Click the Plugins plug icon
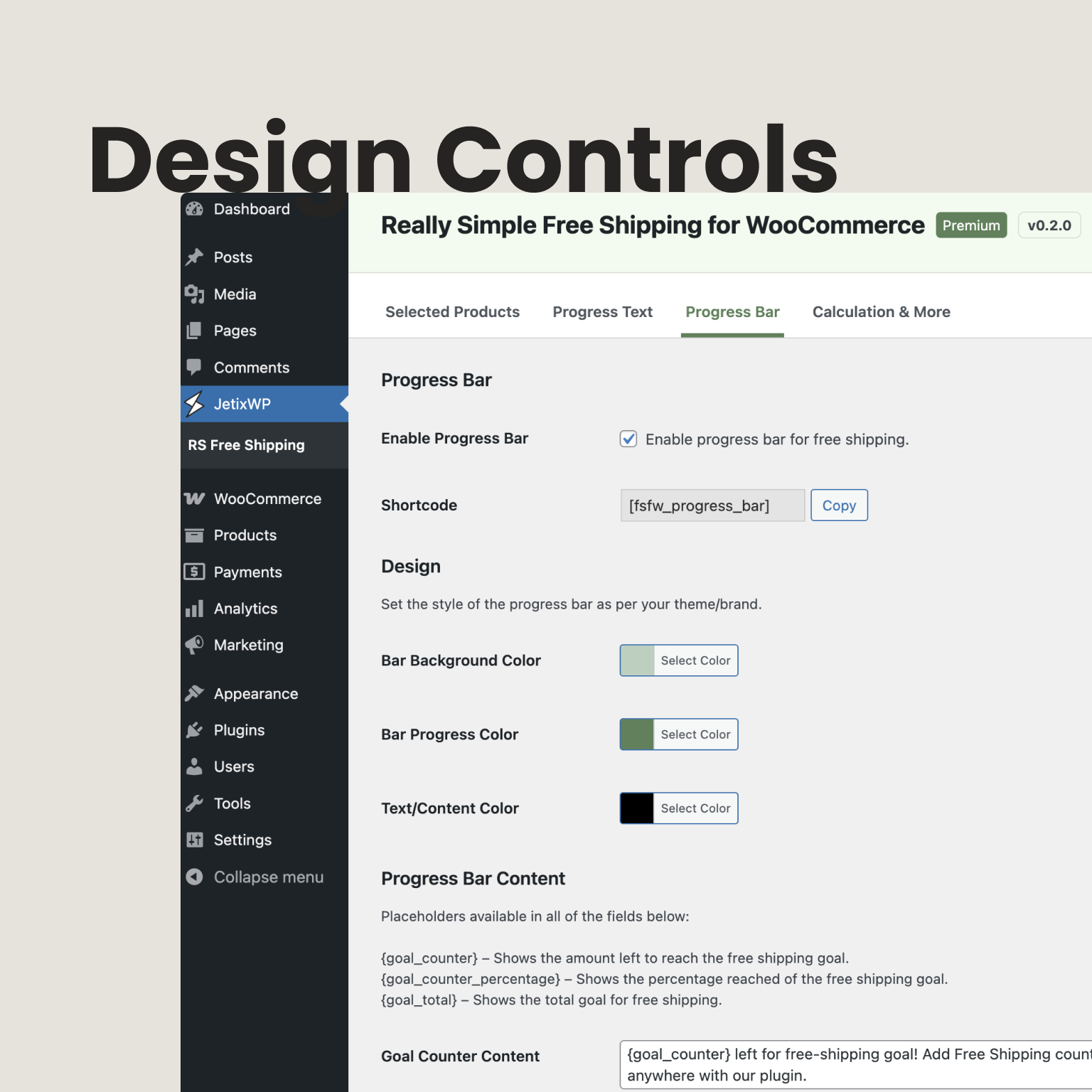Screen dimensions: 1092x1092 [194, 730]
